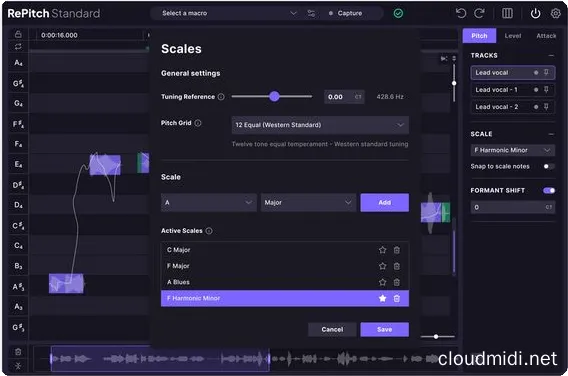568x376 pixels.
Task: Click the Capture button
Action: [x=346, y=13]
